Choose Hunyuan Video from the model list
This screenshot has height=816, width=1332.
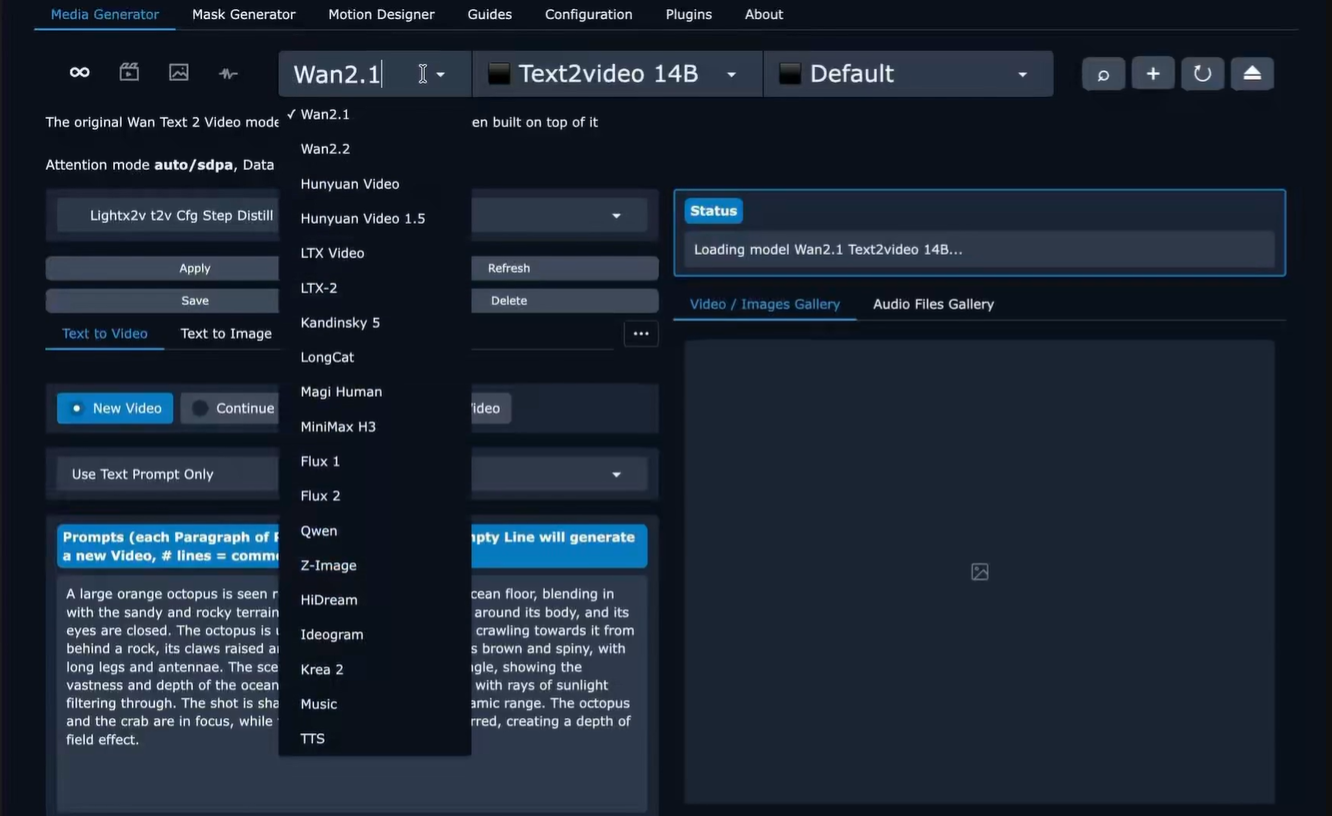[x=374, y=184]
